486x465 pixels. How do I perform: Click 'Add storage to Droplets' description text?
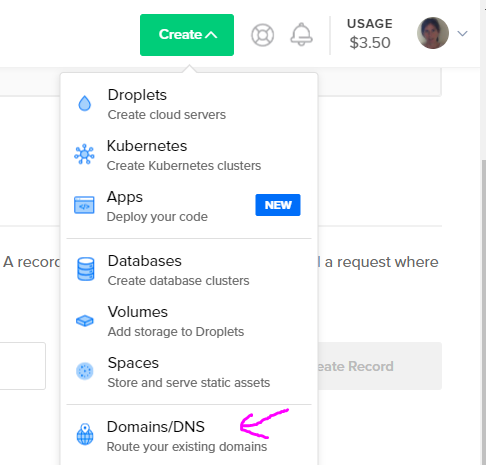point(176,332)
